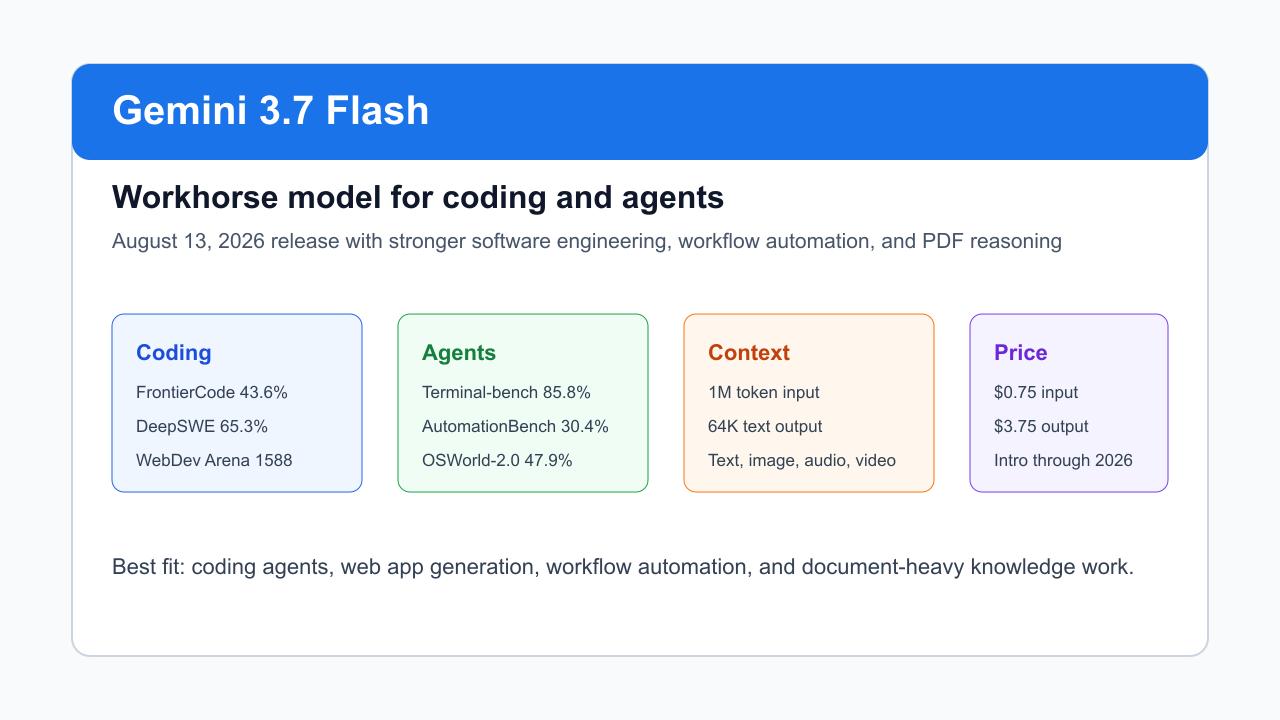Open the Context card heading
1280x720 pixels.
point(749,353)
